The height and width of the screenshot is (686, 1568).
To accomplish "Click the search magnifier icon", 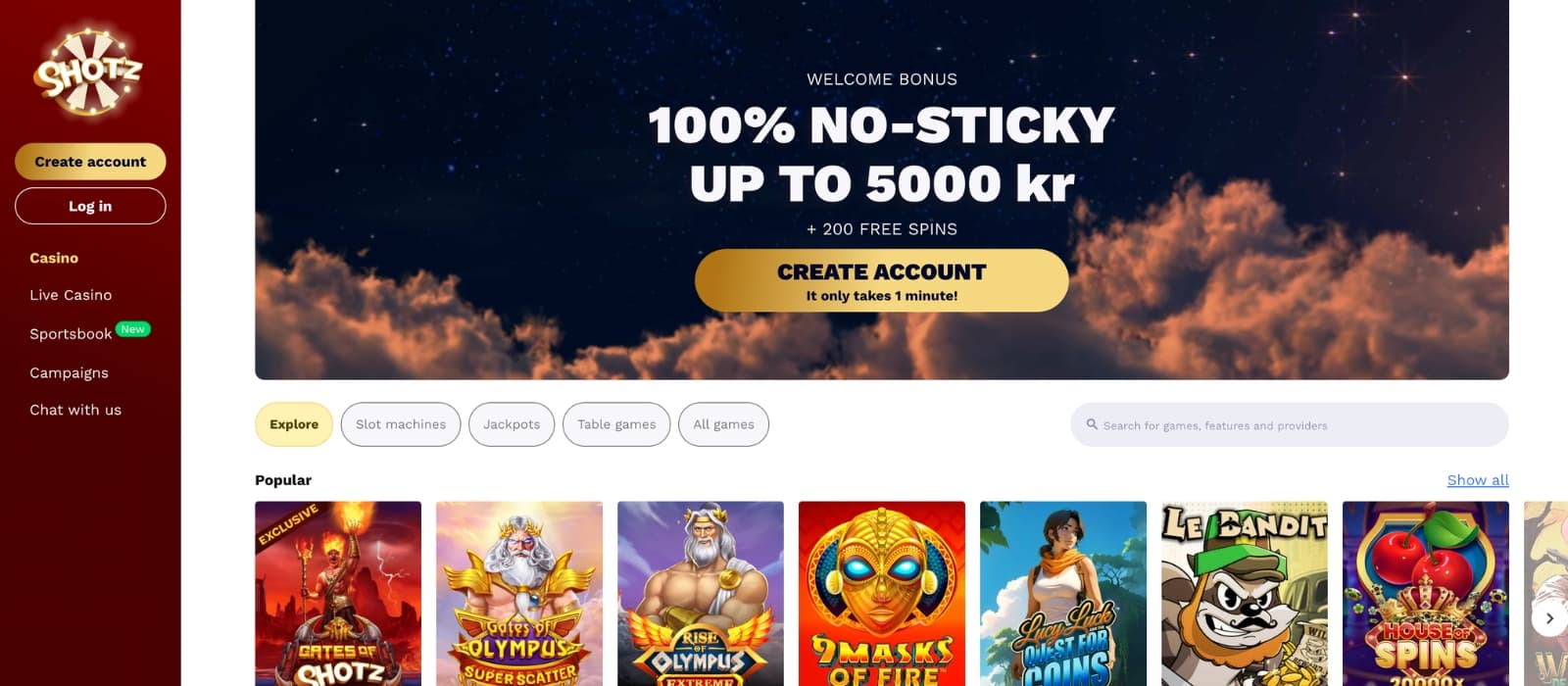I will point(1092,424).
